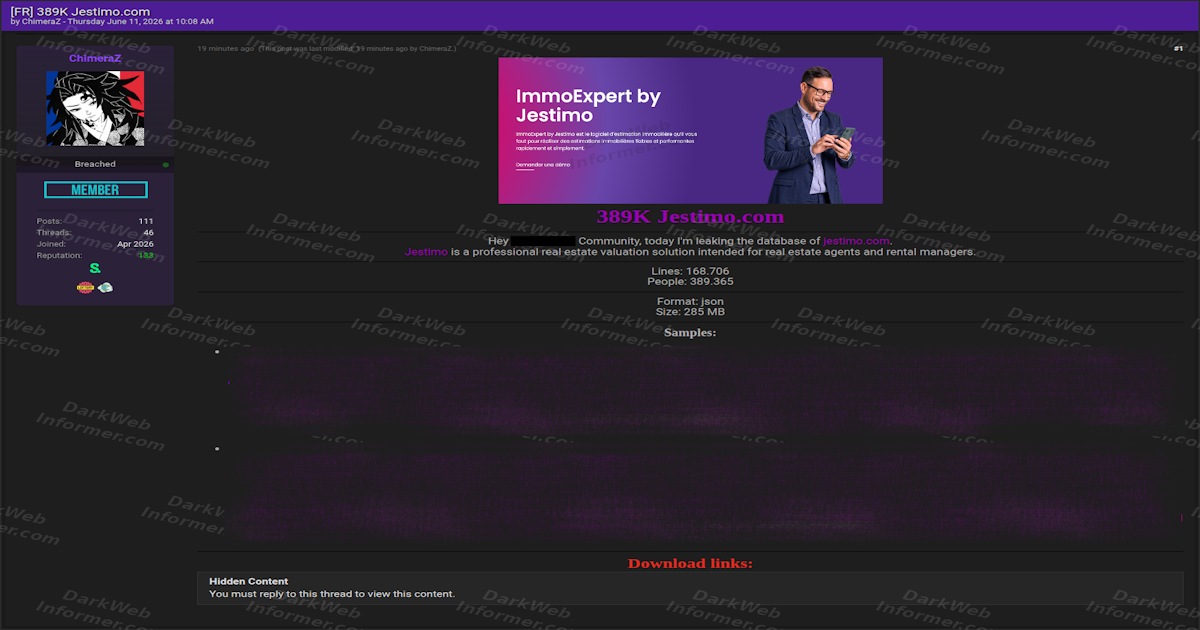The height and width of the screenshot is (630, 1200).
Task: Click the 'Lines: 168.706' text
Action: (x=690, y=271)
